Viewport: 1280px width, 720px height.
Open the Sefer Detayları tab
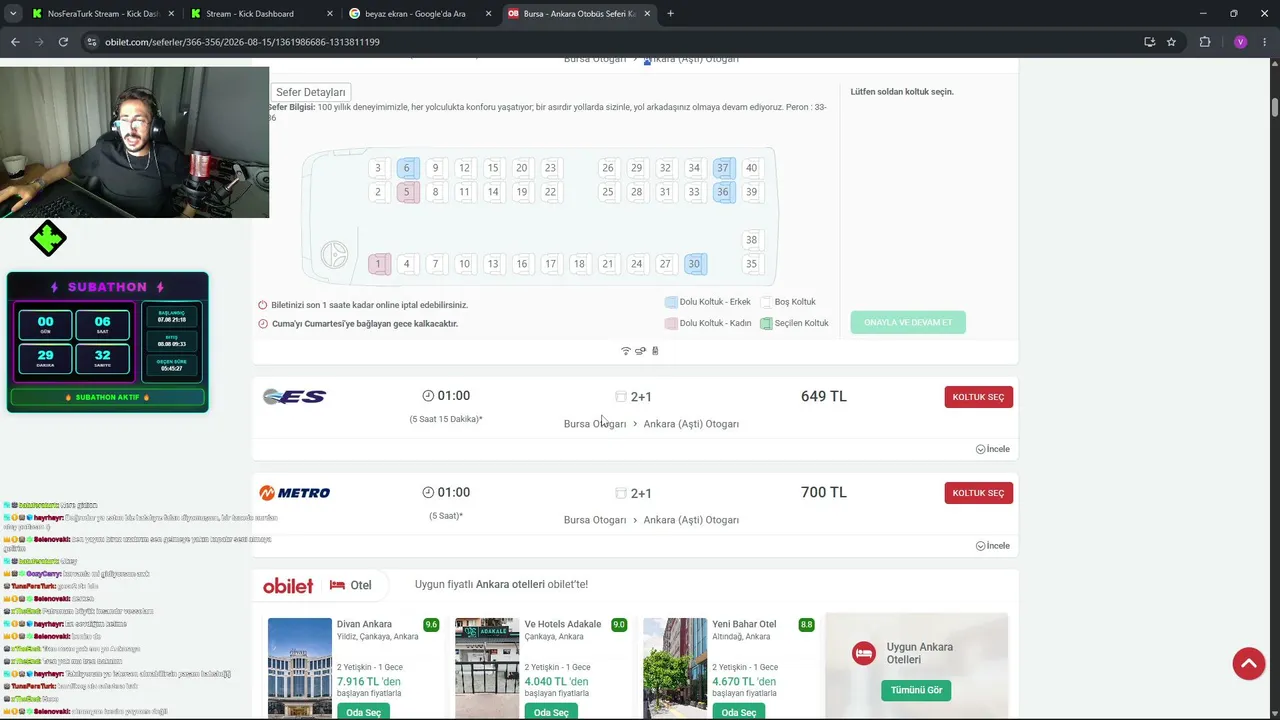pyautogui.click(x=310, y=92)
